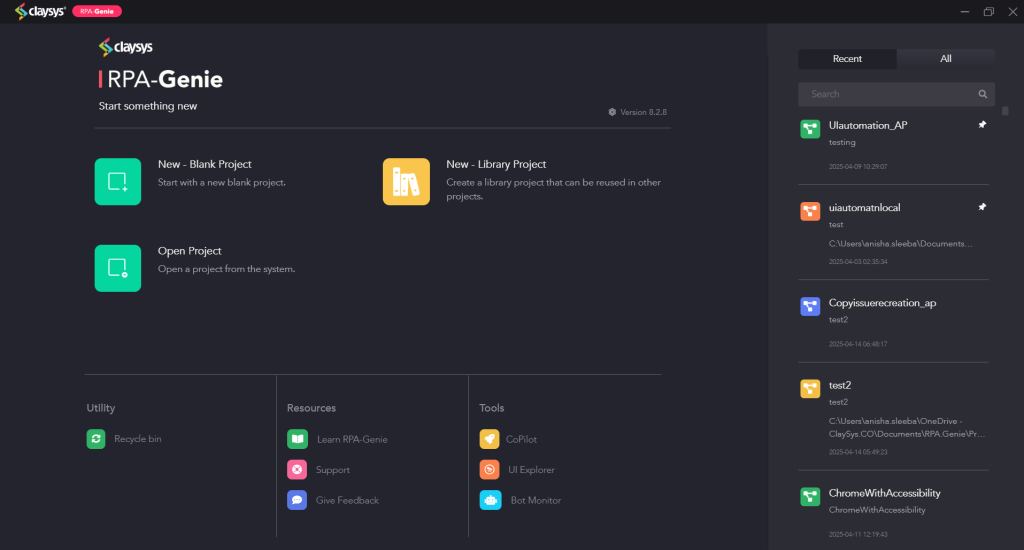
Task: Open recent project titled test2
Action: (x=840, y=385)
